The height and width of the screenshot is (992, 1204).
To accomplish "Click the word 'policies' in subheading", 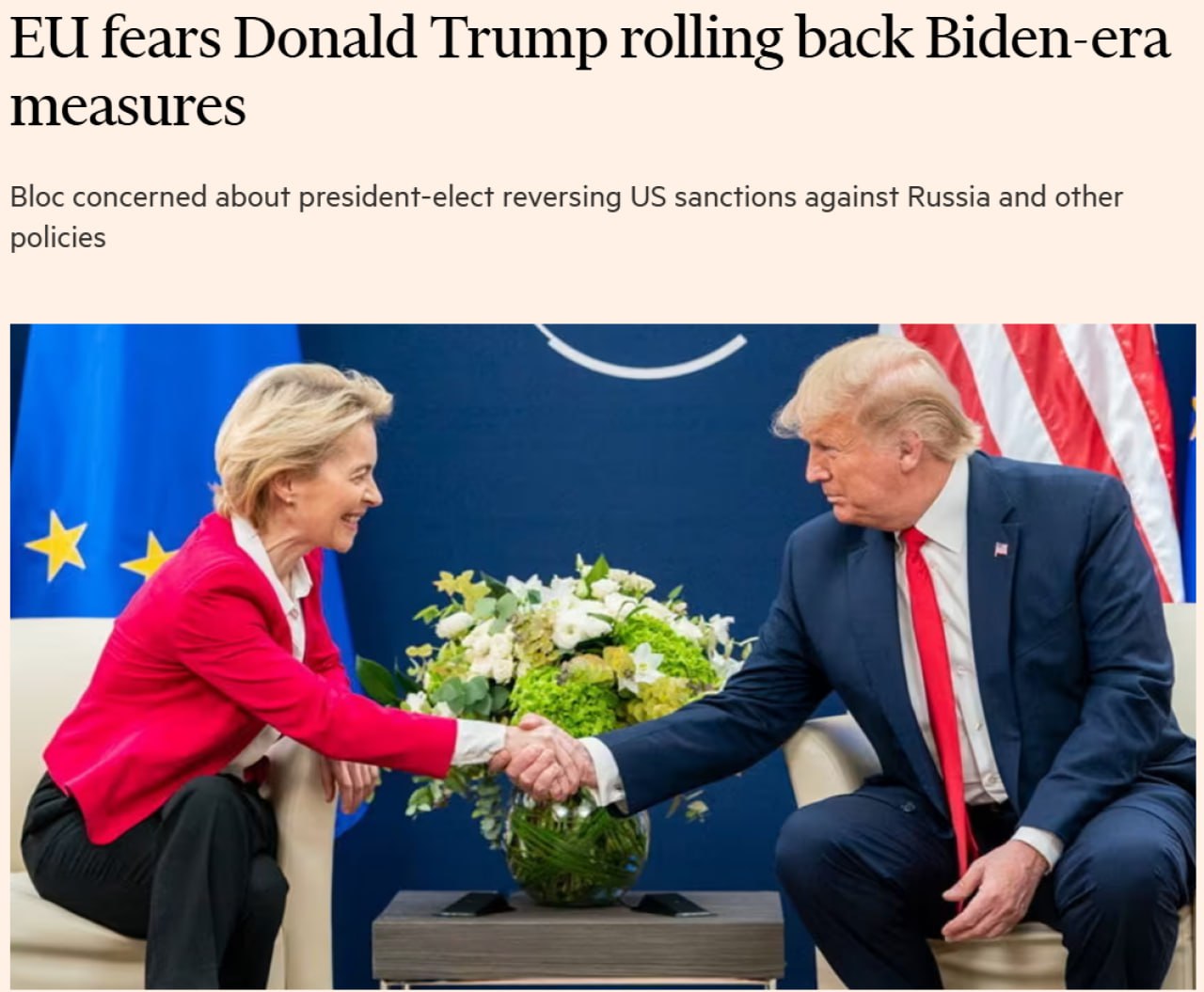I will (x=57, y=238).
